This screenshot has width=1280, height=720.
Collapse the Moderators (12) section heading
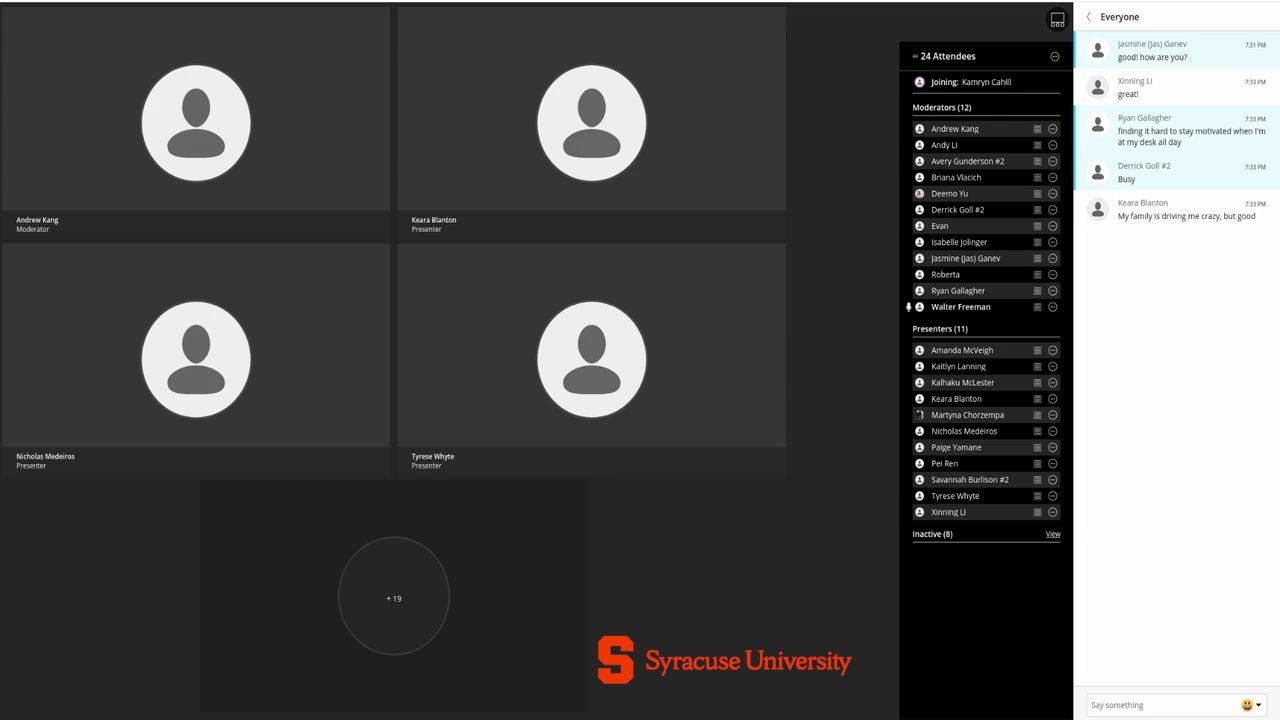pos(942,108)
